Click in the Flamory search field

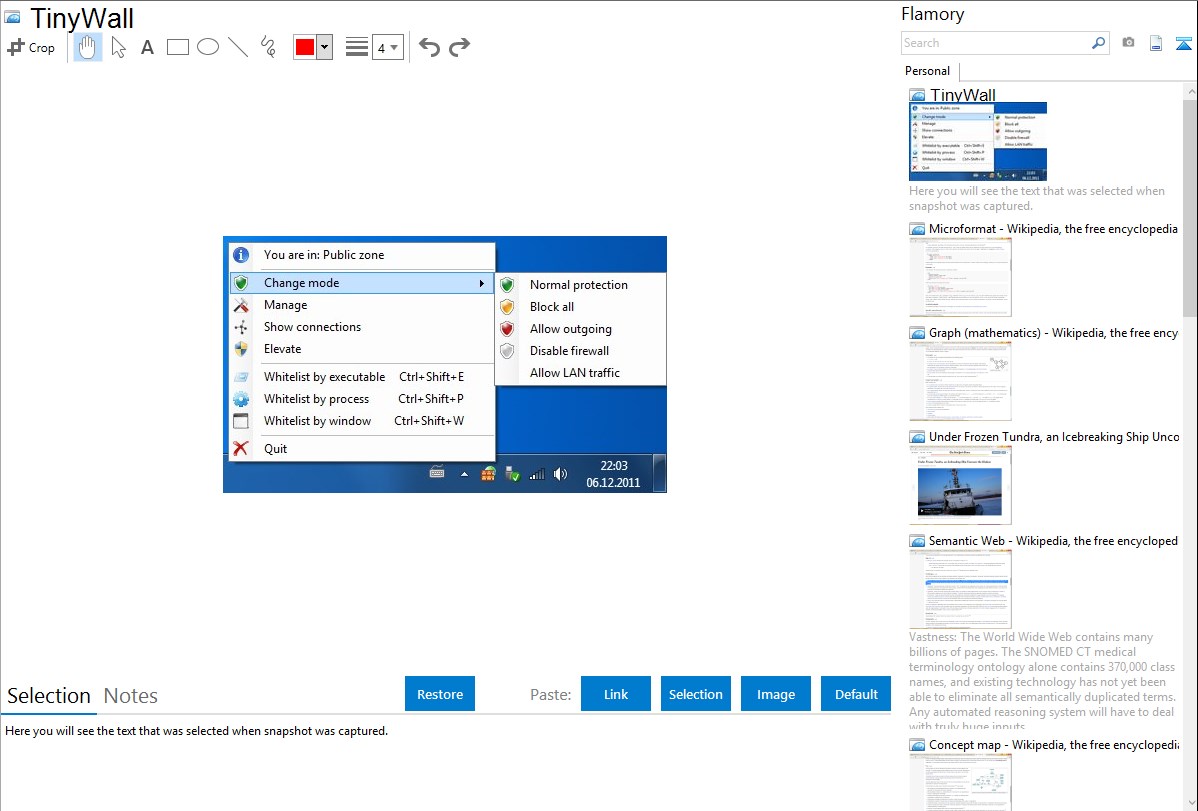pyautogui.click(x=995, y=43)
